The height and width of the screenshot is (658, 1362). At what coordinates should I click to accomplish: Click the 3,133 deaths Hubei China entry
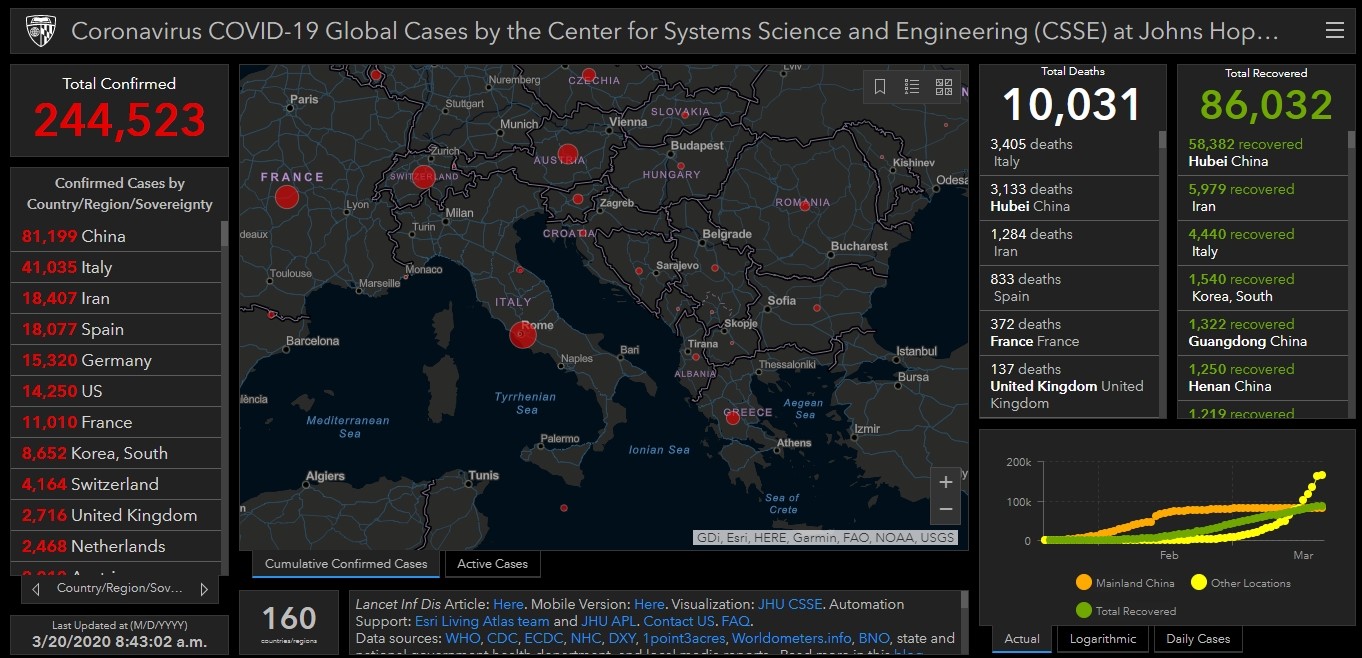(x=1069, y=198)
